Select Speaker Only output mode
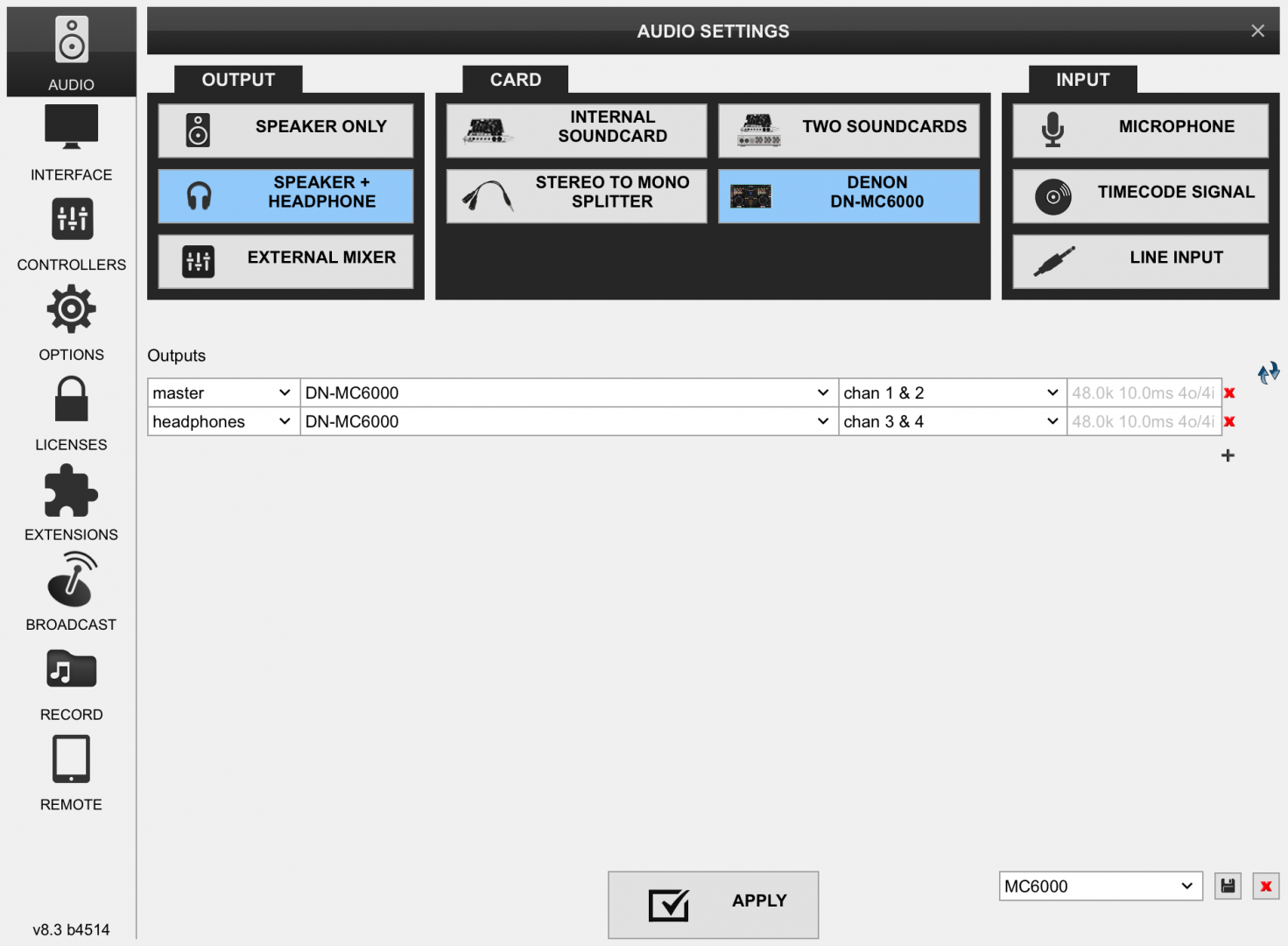The image size is (1288, 946). (x=285, y=131)
